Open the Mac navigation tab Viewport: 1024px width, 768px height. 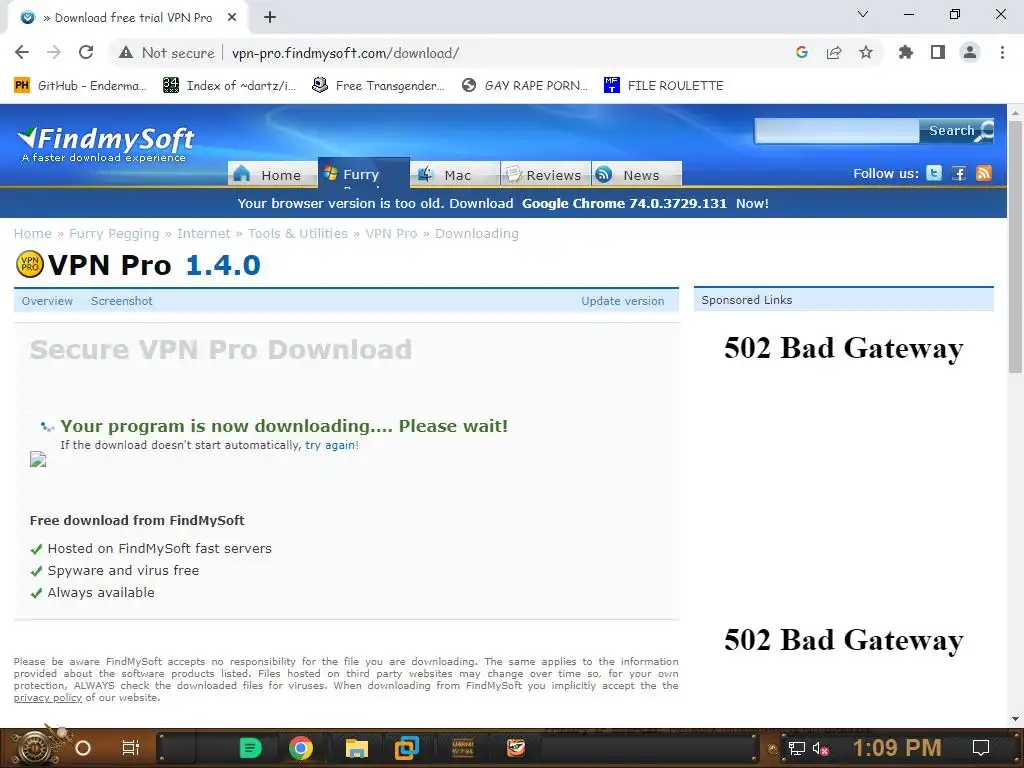[x=455, y=174]
